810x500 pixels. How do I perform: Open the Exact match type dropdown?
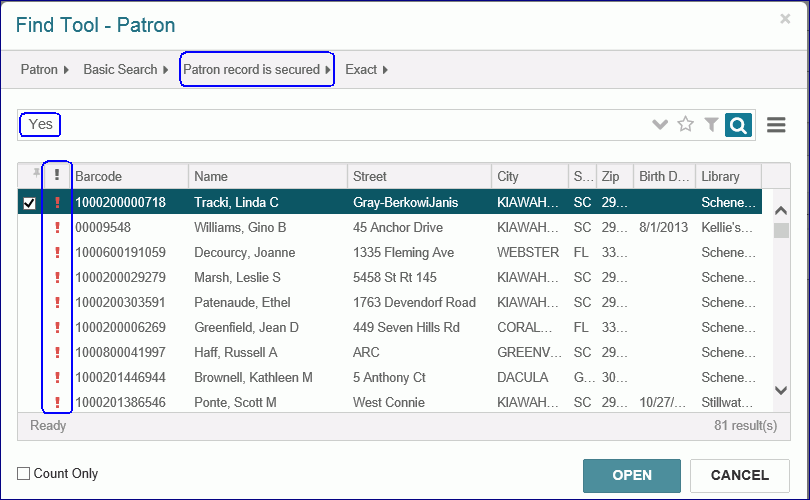coord(366,70)
